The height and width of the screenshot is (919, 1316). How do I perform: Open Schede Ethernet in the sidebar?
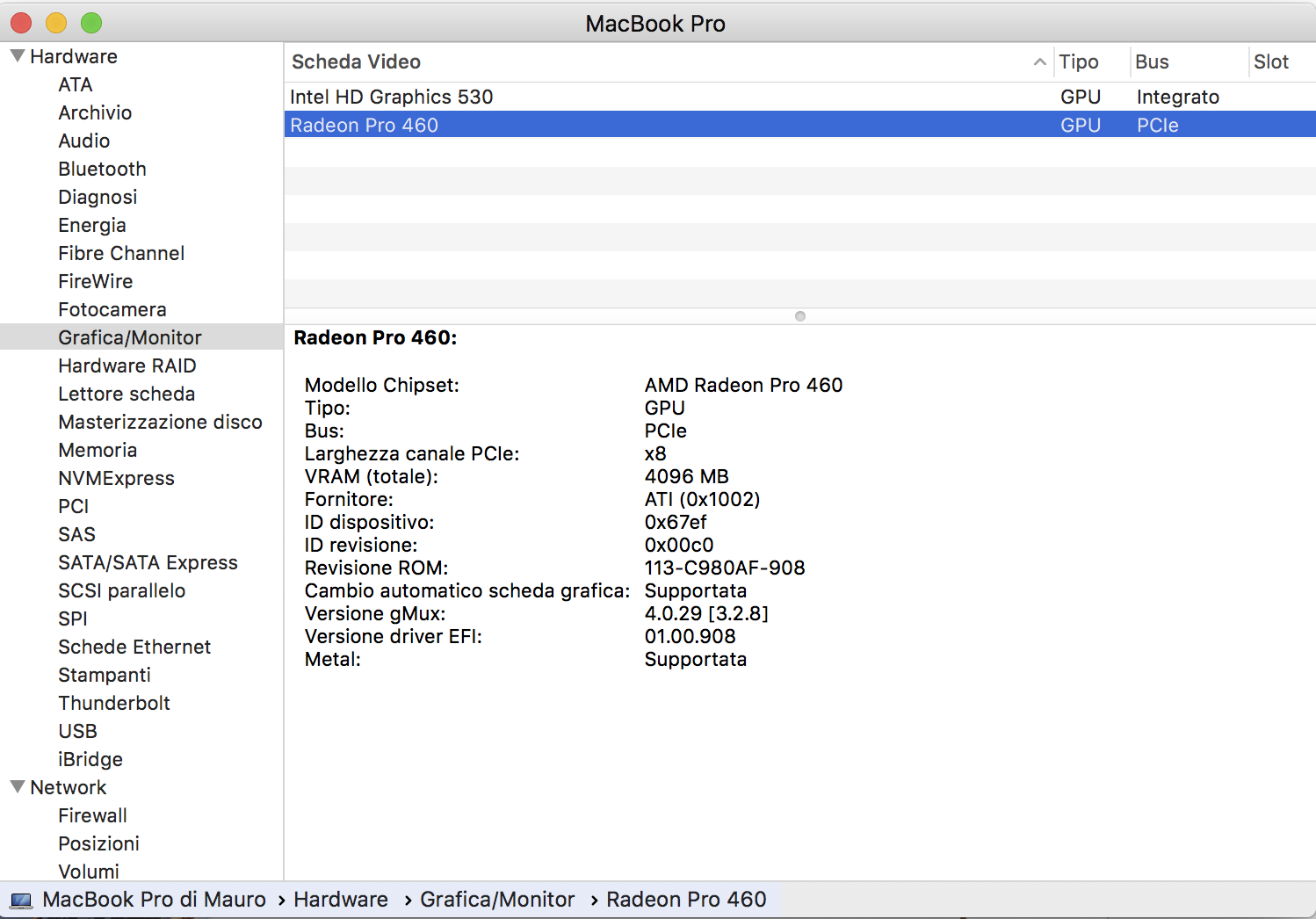point(134,647)
